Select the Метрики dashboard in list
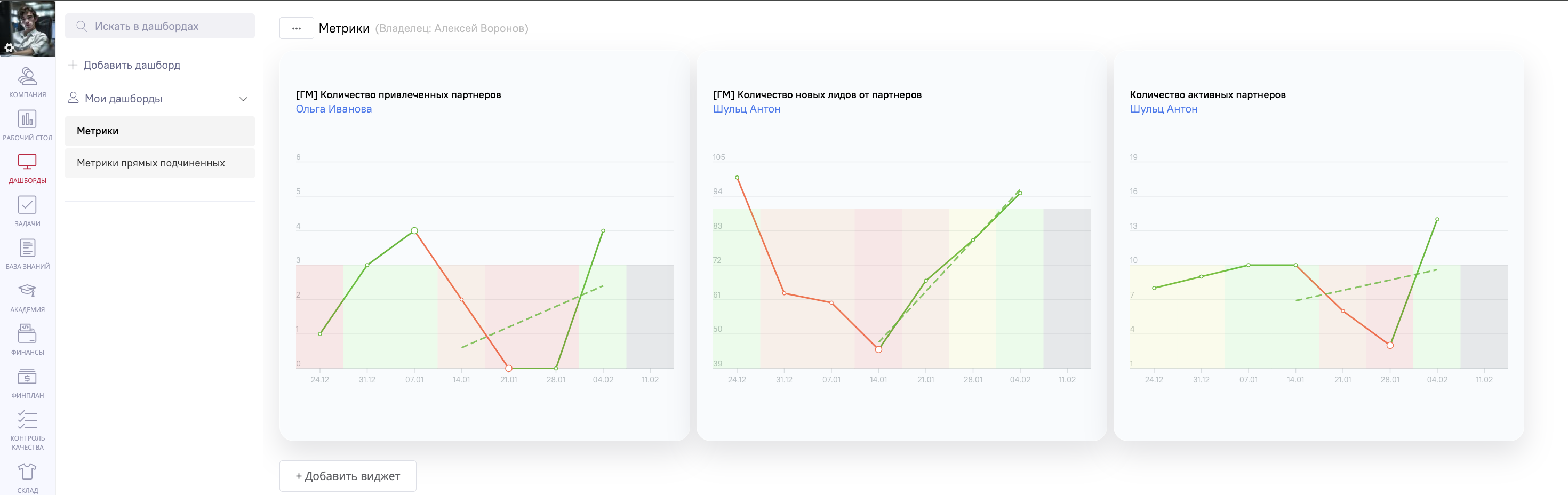 click(x=159, y=131)
